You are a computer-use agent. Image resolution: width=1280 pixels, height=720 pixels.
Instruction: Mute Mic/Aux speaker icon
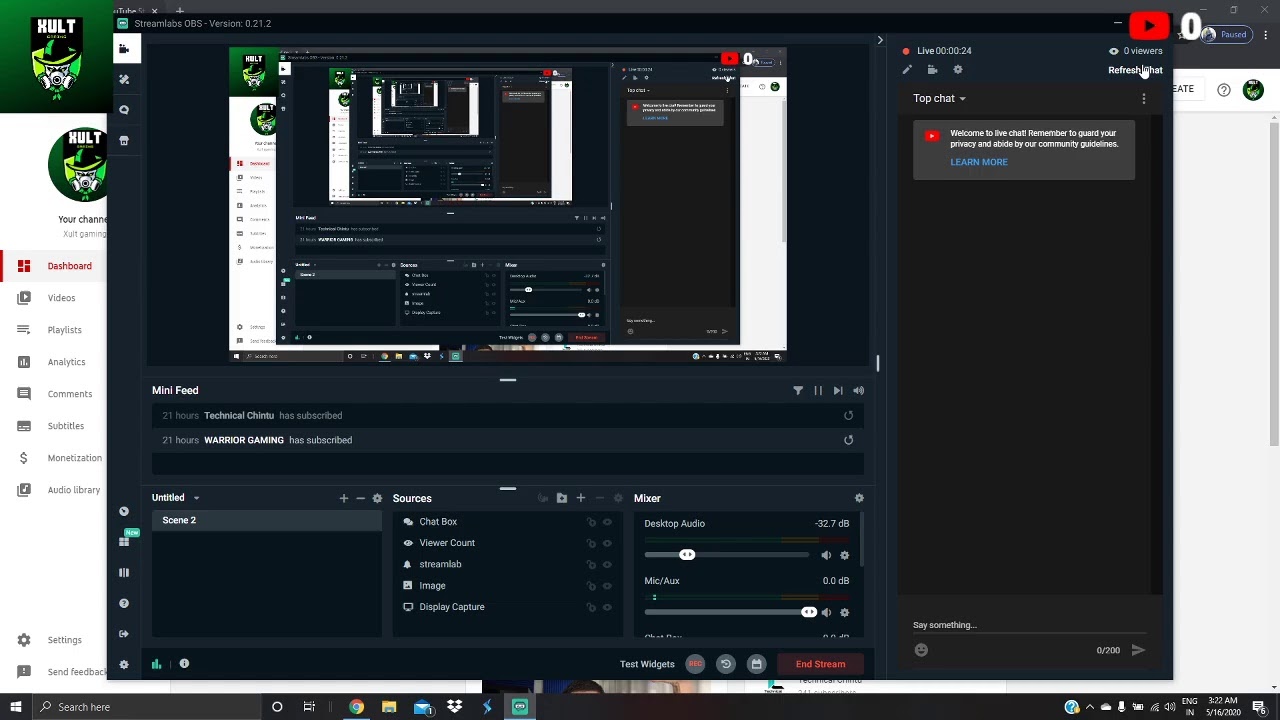point(826,612)
